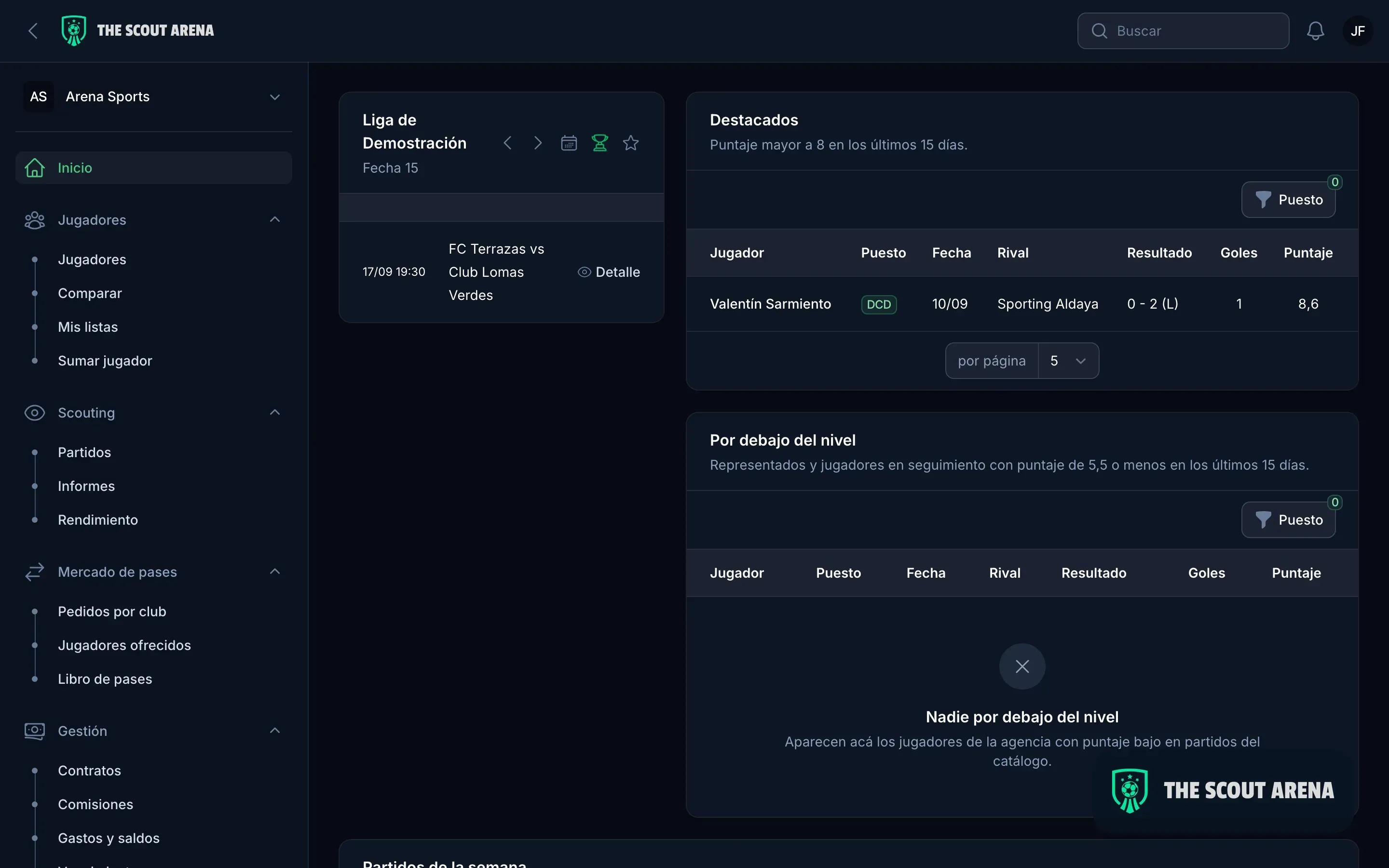Collapse the Gestión section
The width and height of the screenshot is (1389, 868).
pyautogui.click(x=275, y=731)
